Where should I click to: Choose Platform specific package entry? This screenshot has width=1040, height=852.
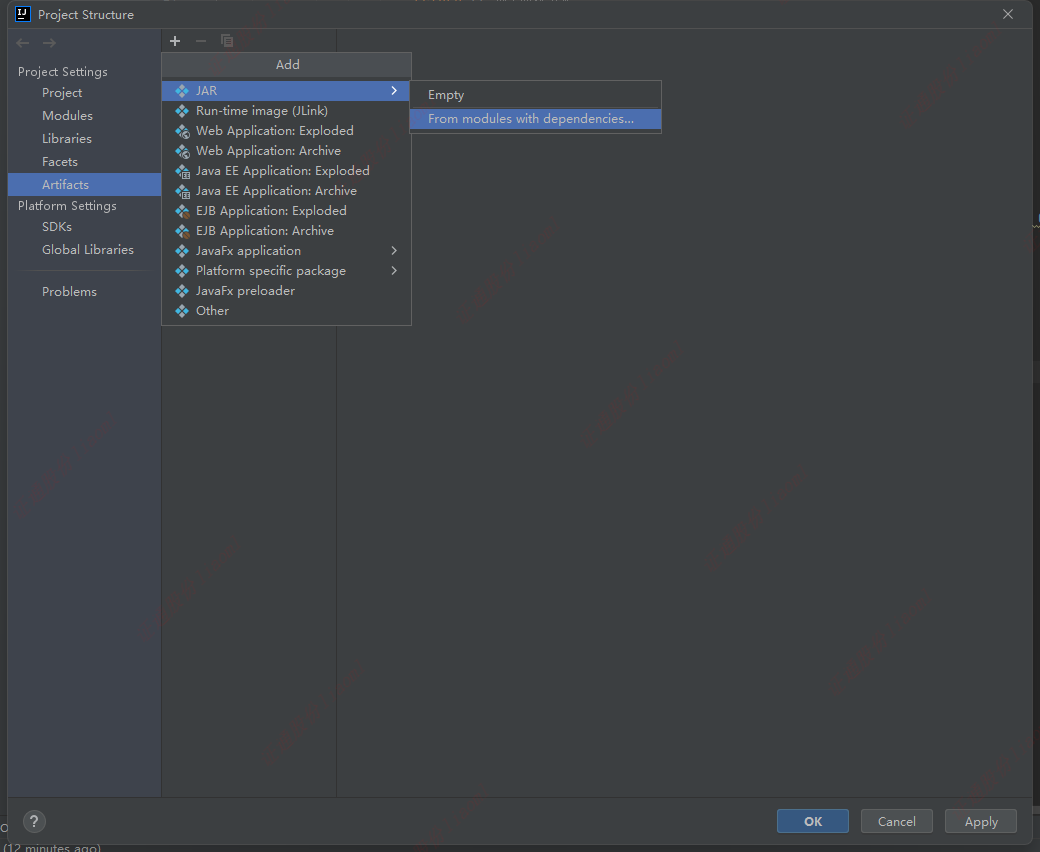tap(286, 271)
